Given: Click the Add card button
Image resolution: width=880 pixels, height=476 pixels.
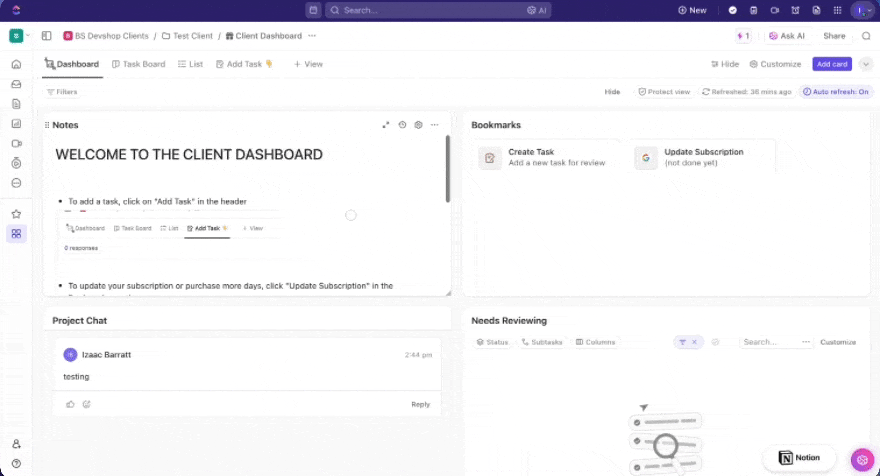Looking at the screenshot, I should click(832, 64).
